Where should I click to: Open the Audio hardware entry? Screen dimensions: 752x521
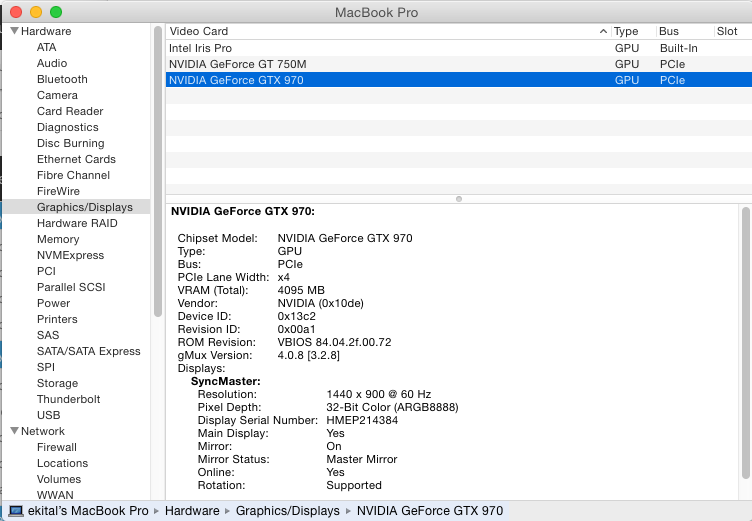pyautogui.click(x=52, y=63)
